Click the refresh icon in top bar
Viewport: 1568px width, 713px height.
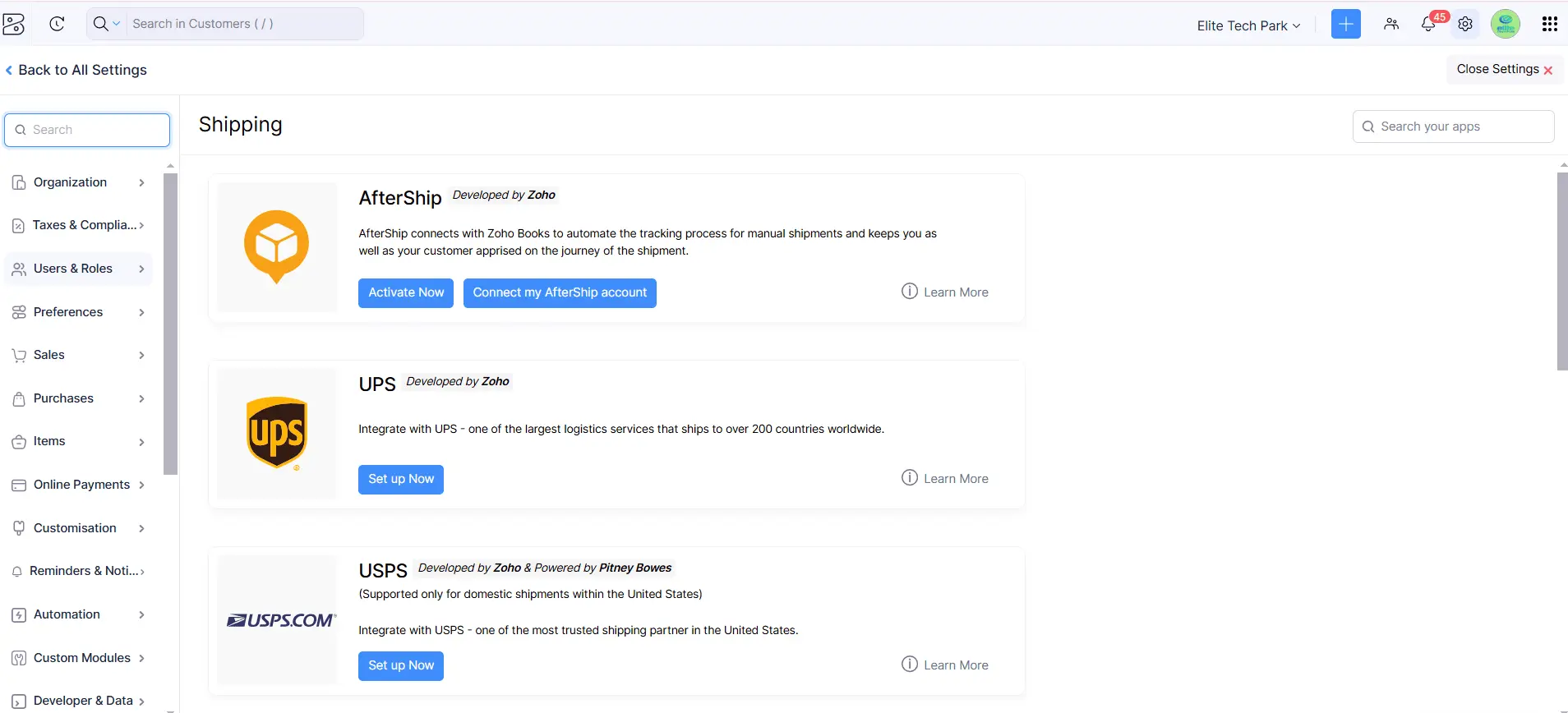tap(57, 24)
